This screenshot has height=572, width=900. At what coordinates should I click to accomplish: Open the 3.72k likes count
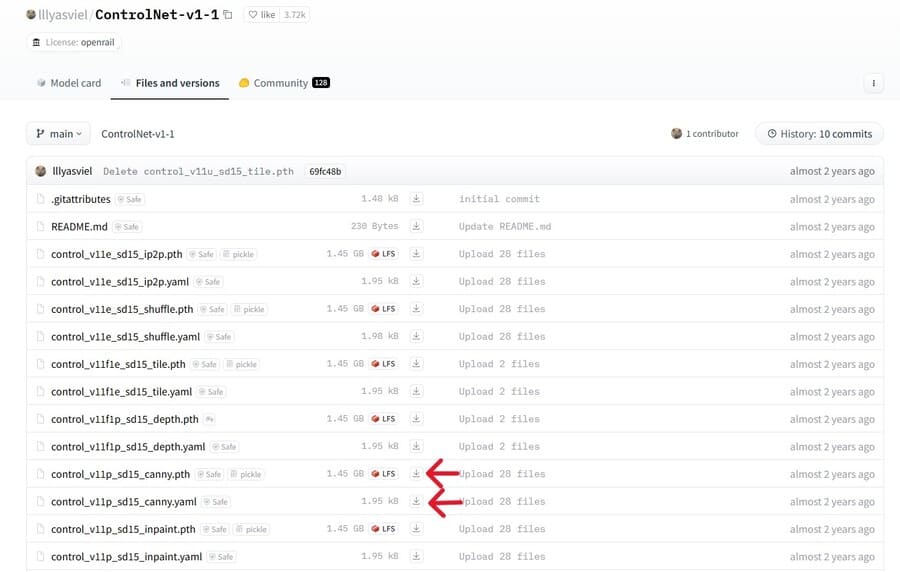294,15
